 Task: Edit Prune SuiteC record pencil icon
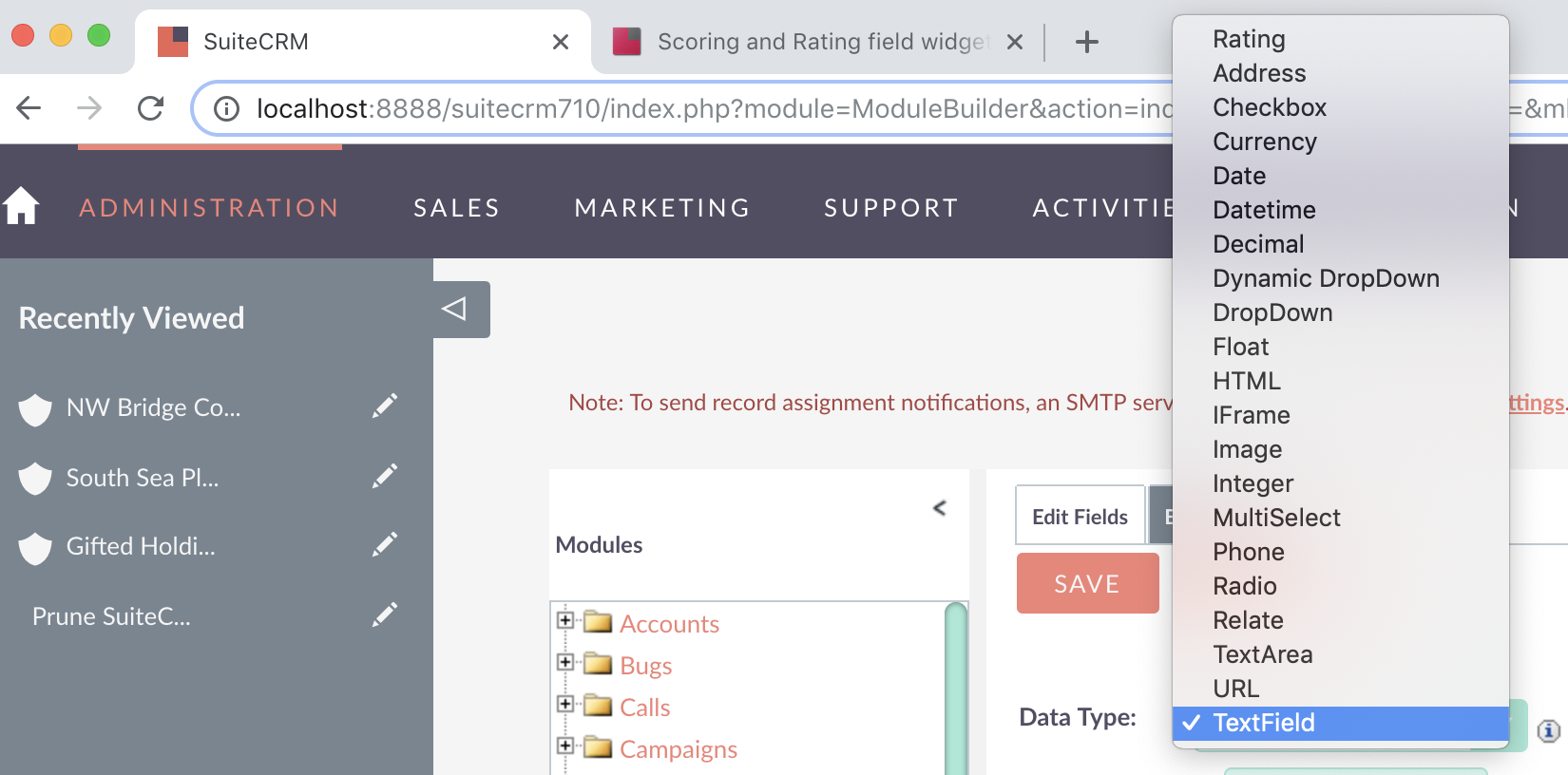click(x=385, y=615)
